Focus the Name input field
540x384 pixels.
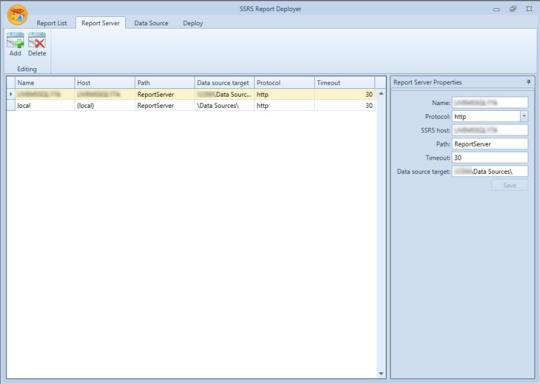(490, 103)
